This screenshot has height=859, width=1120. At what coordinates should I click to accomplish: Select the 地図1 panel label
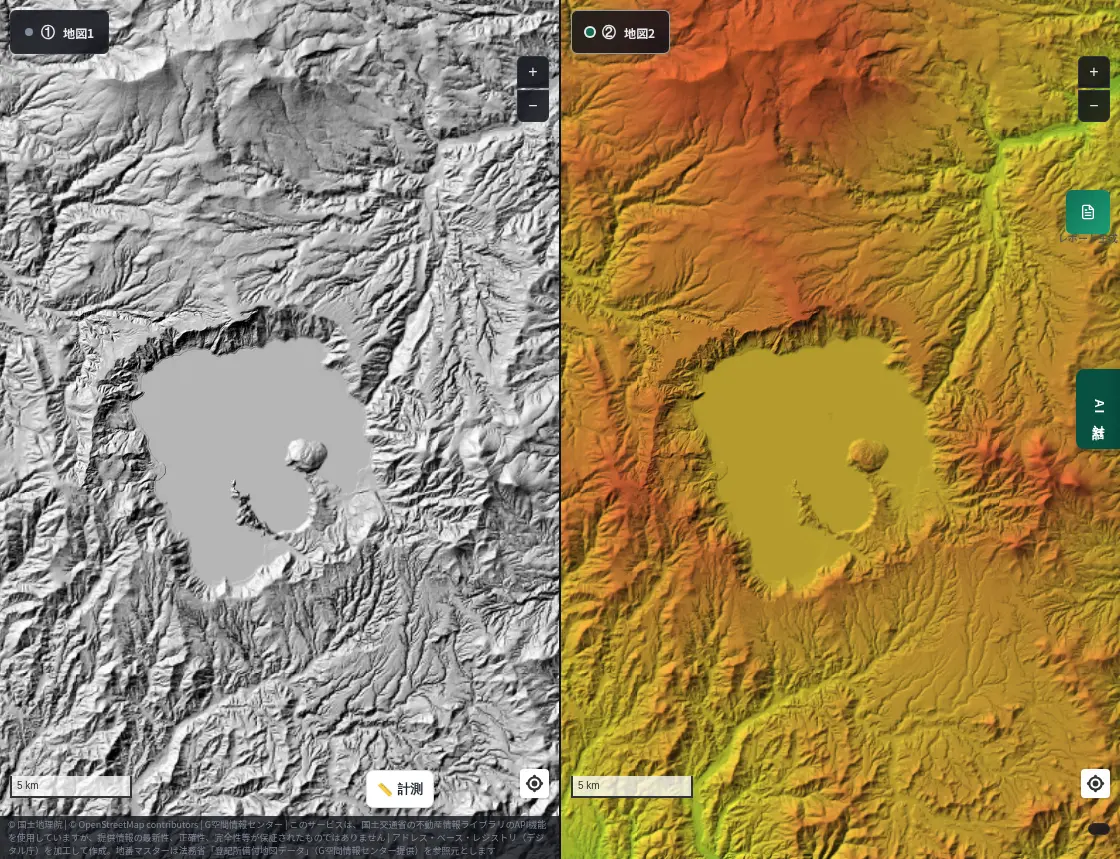[59, 32]
